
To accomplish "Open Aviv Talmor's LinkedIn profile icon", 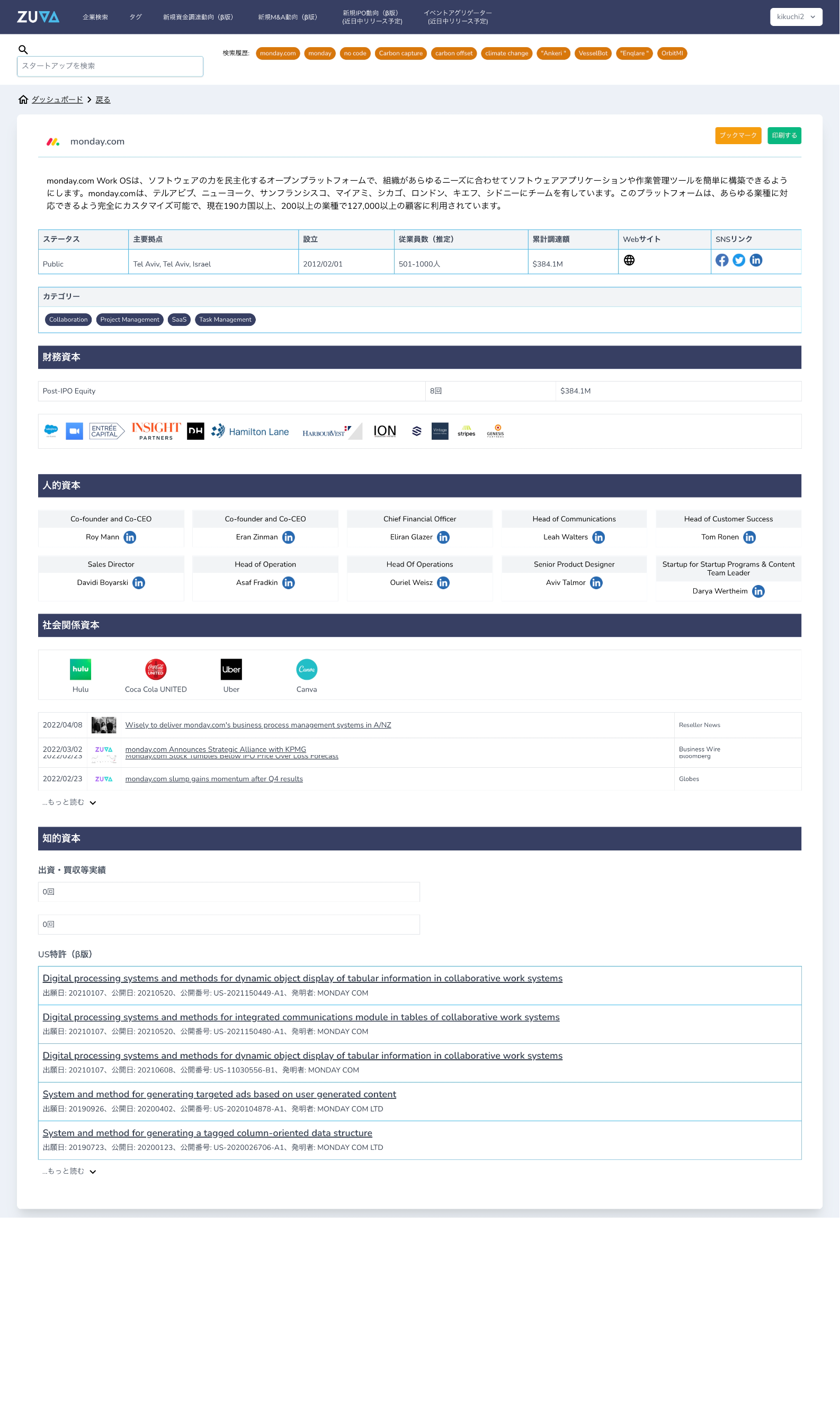I will pos(596,583).
